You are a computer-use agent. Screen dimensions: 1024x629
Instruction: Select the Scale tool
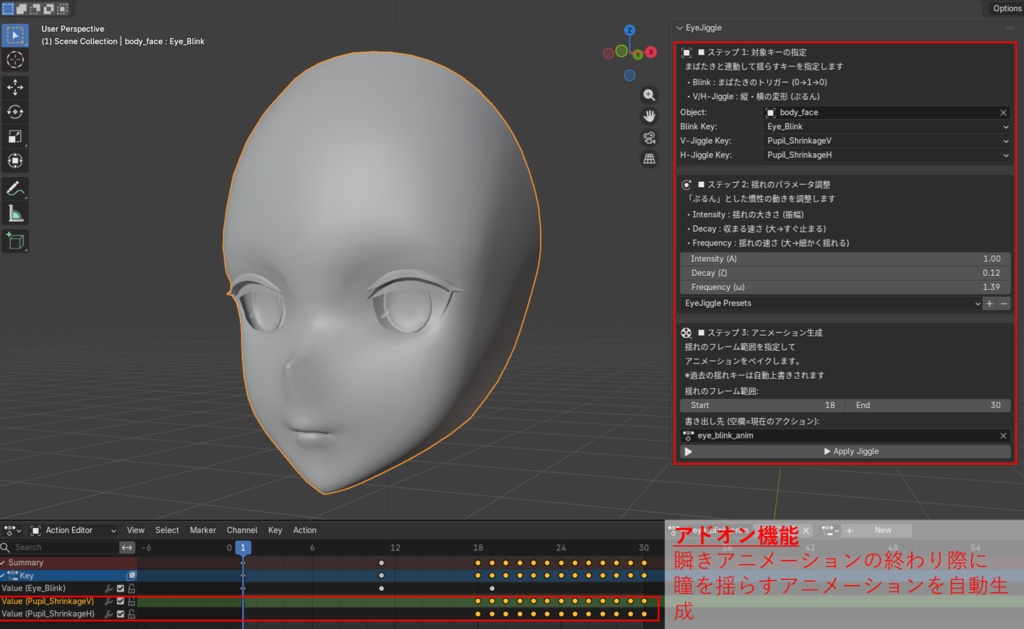[14, 137]
